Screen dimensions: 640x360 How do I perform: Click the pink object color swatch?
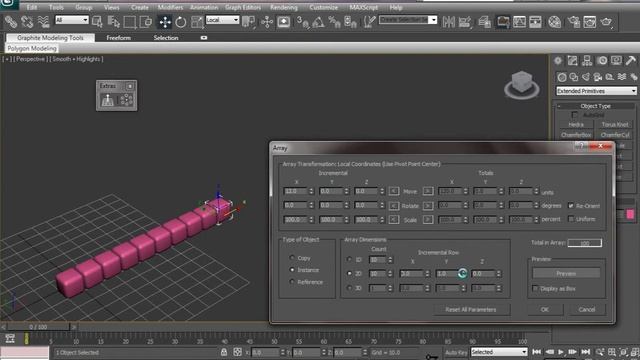(631, 215)
